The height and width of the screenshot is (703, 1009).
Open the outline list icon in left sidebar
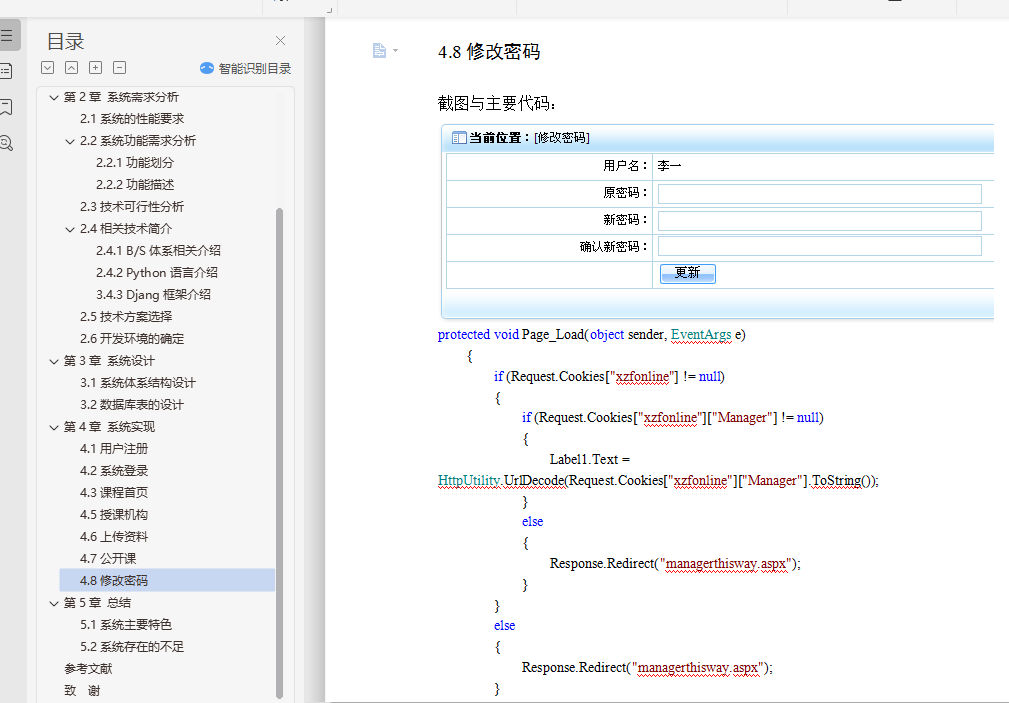pyautogui.click(x=6, y=35)
